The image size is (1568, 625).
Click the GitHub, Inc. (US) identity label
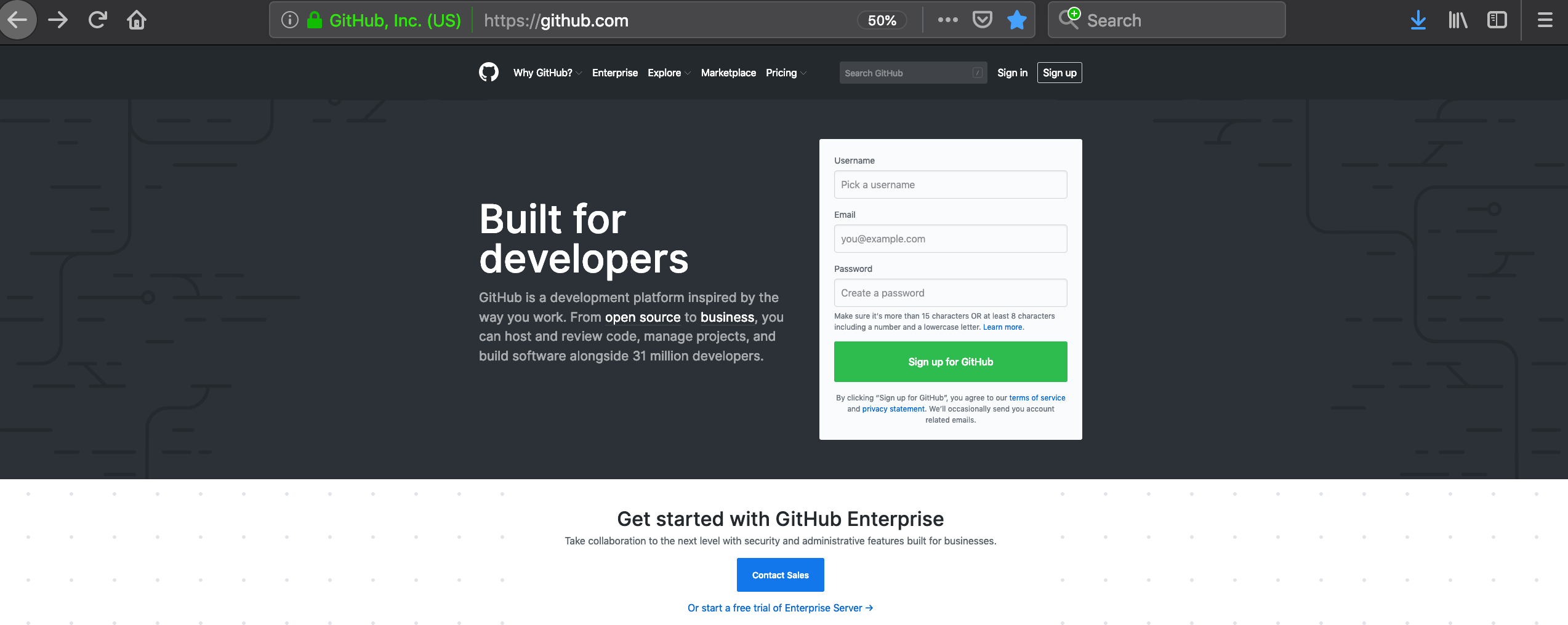(395, 20)
